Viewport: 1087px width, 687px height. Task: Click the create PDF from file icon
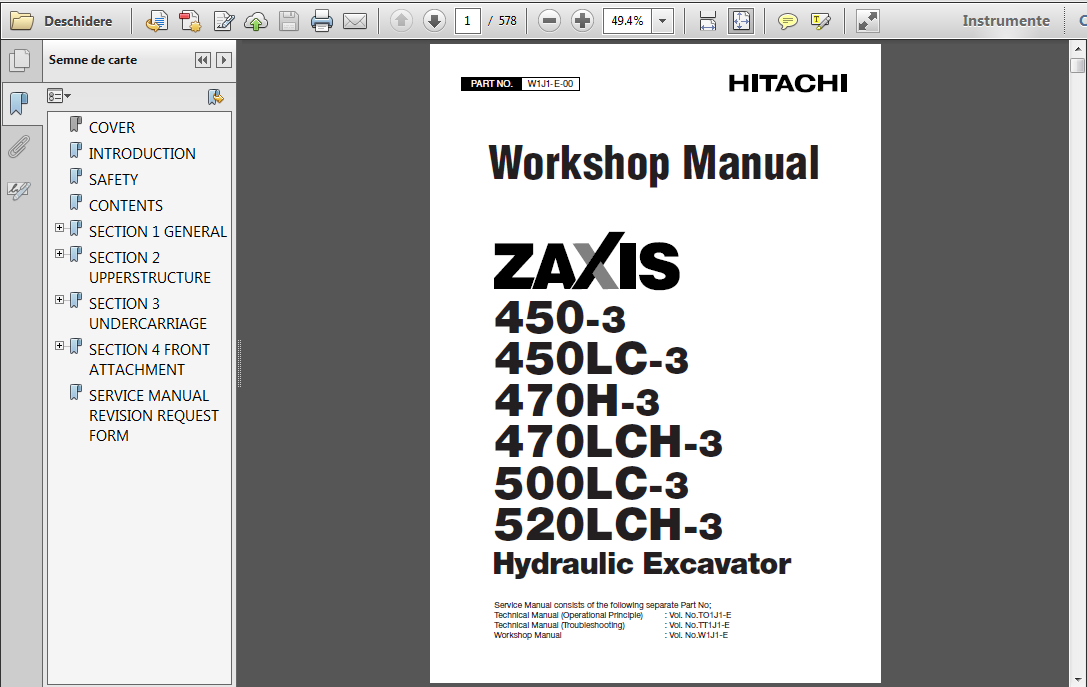pyautogui.click(x=157, y=21)
